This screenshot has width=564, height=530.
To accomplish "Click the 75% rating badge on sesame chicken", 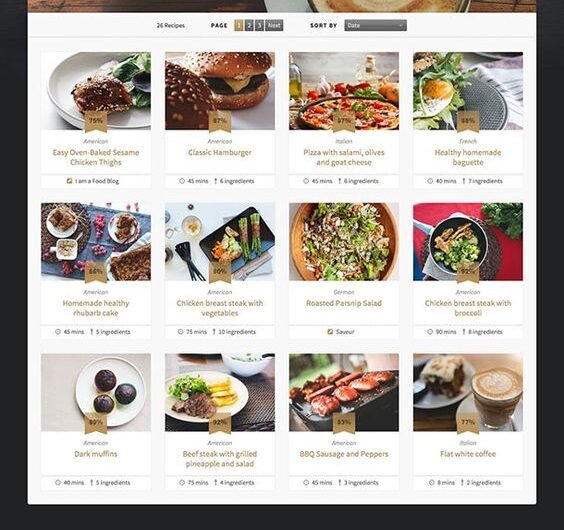I will tap(96, 122).
